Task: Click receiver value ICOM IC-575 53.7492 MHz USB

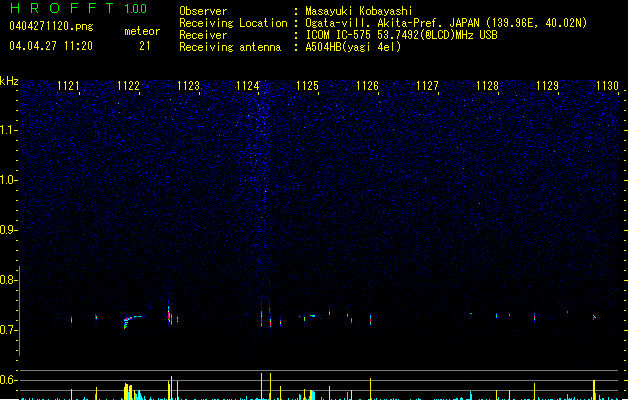Action: click(402, 35)
